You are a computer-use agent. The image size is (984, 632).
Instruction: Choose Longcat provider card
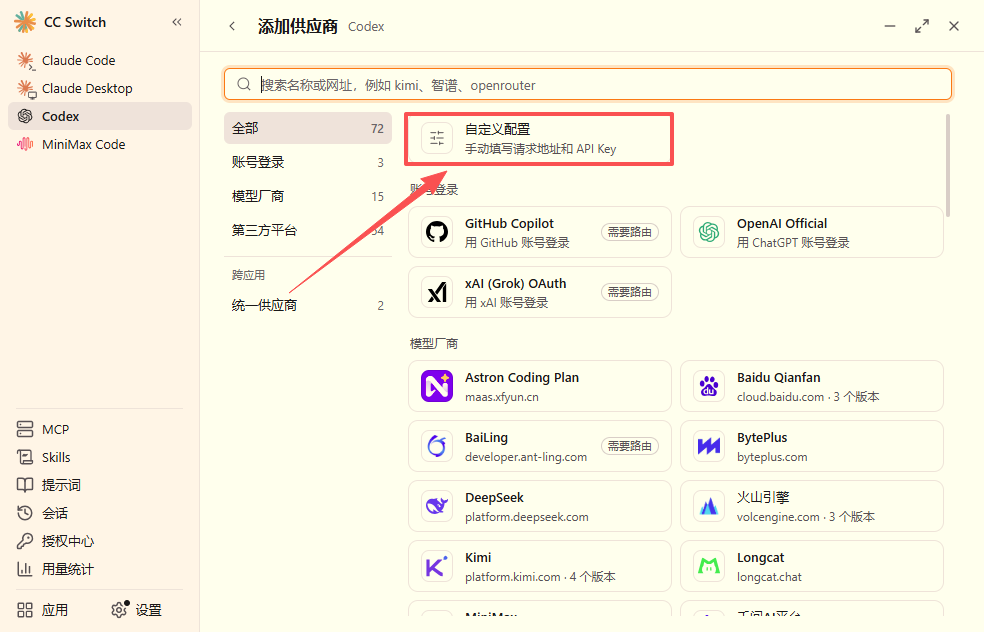[x=811, y=566]
